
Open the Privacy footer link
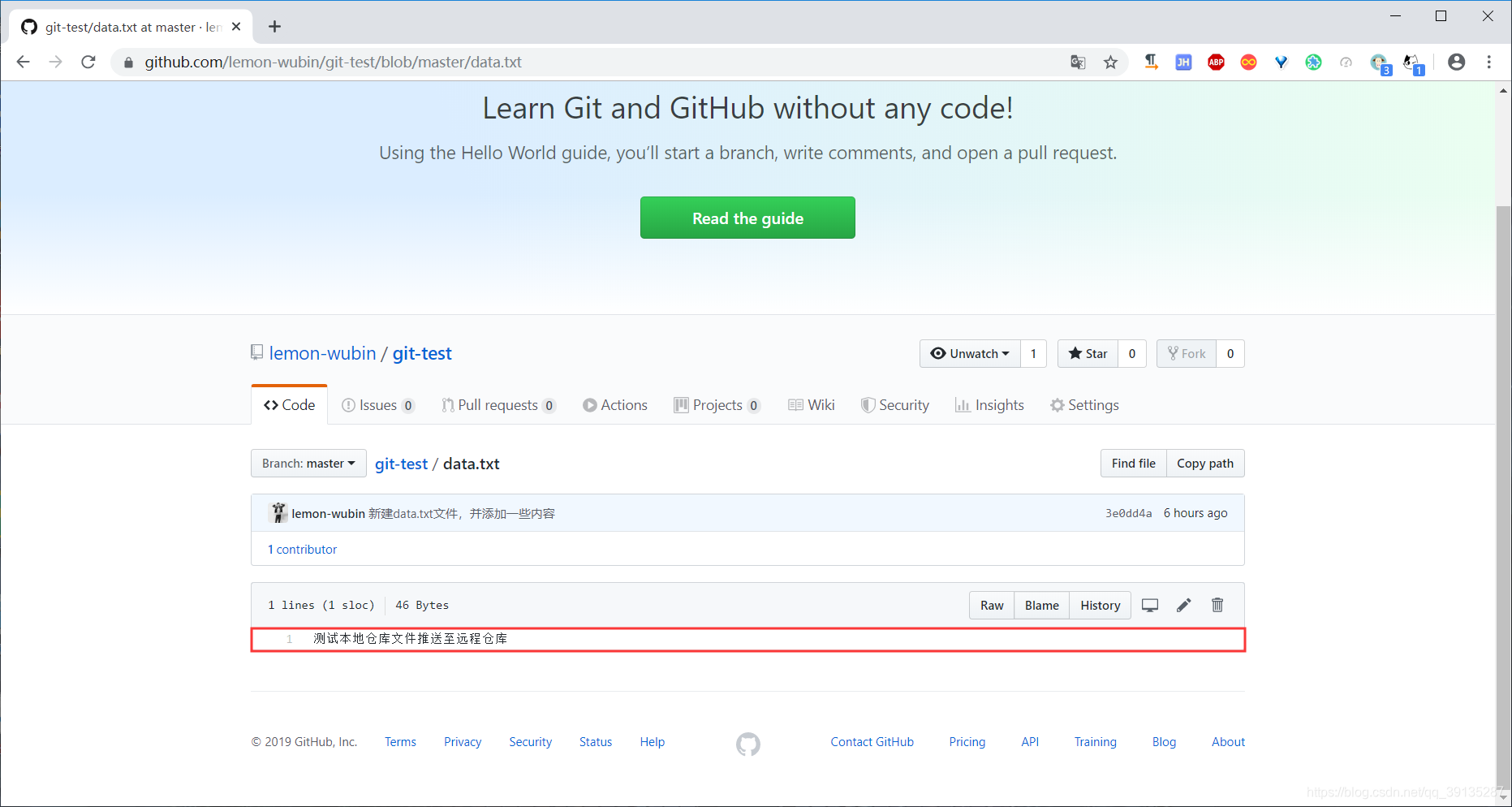tap(463, 742)
